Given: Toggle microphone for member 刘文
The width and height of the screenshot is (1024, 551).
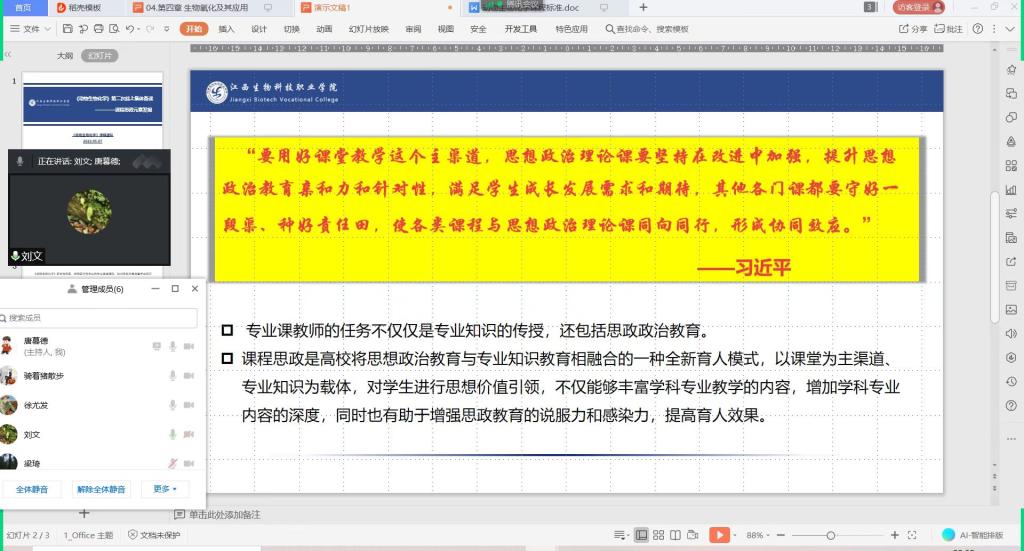Looking at the screenshot, I should click(x=172, y=434).
